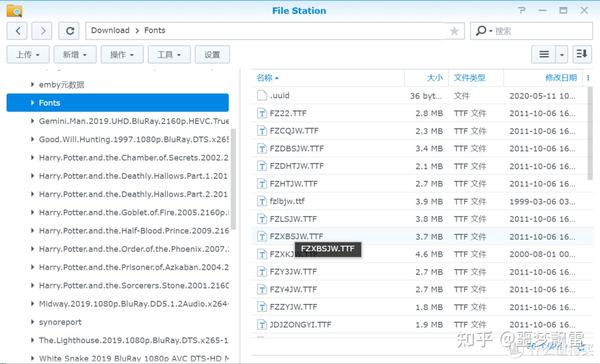Go forward with the right arrow button
This screenshot has width=600, height=364.
[42, 31]
